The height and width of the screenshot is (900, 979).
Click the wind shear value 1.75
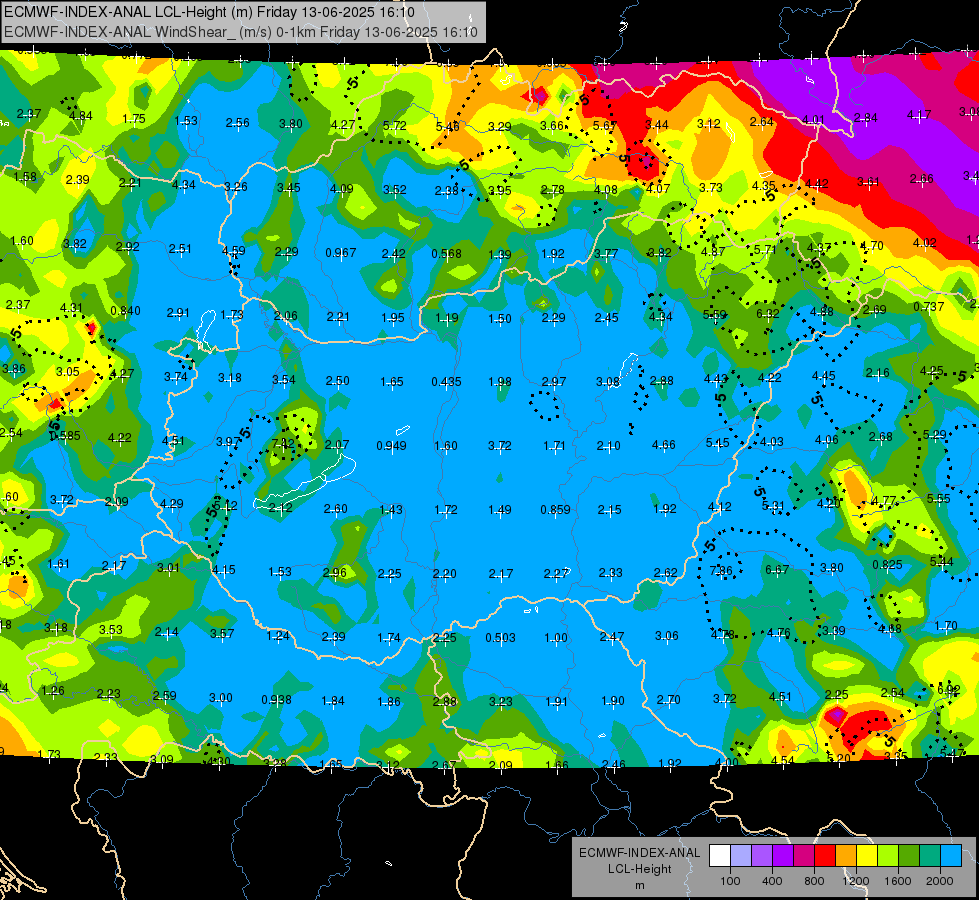coord(134,119)
